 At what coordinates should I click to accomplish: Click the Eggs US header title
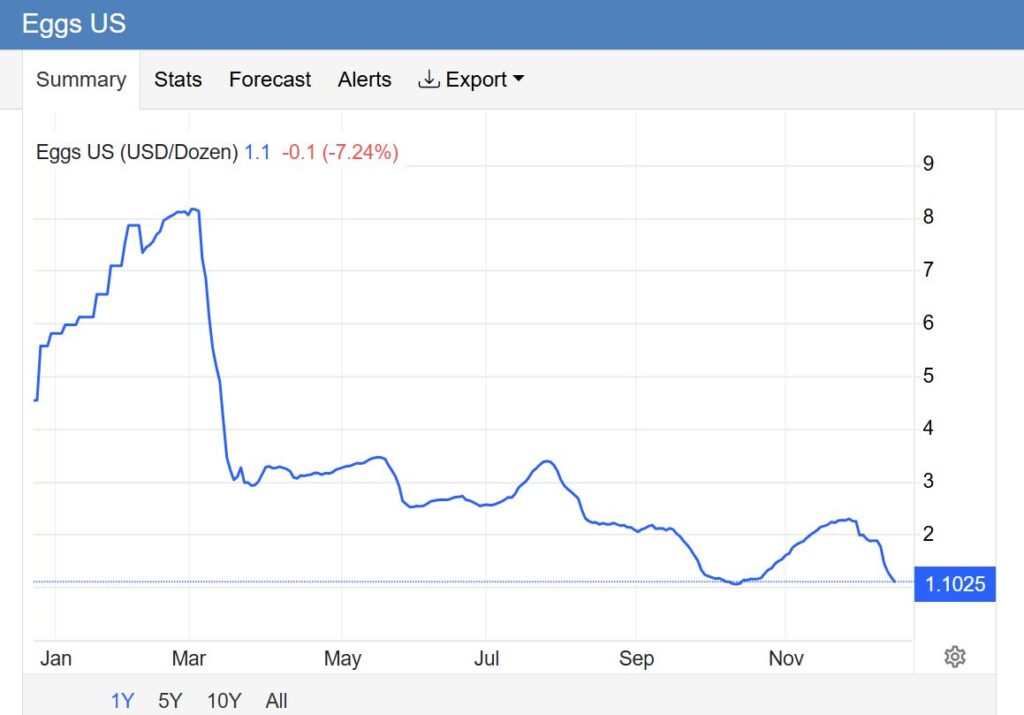tap(74, 24)
